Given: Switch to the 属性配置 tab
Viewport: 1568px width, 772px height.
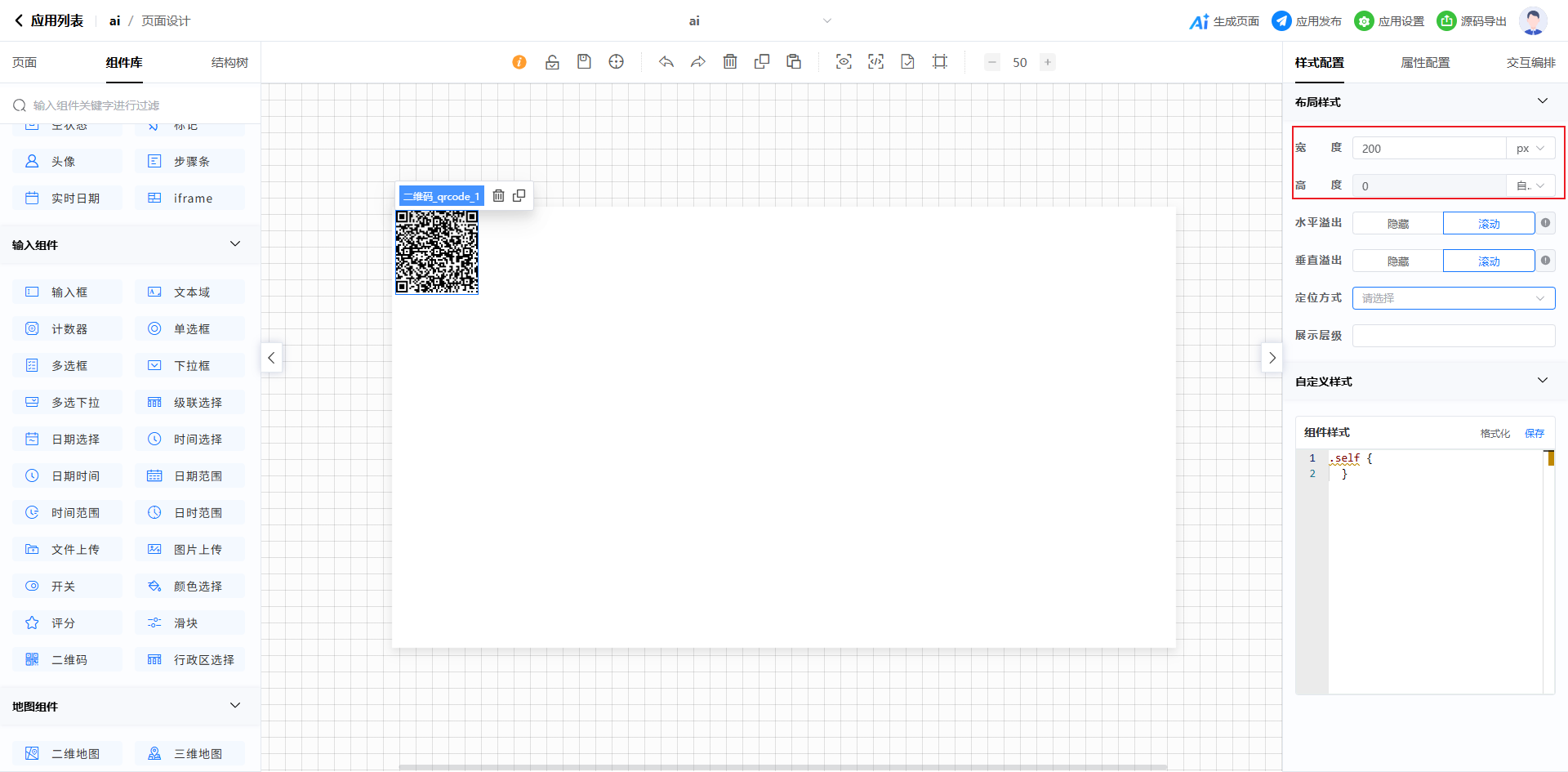Looking at the screenshot, I should 1425,63.
